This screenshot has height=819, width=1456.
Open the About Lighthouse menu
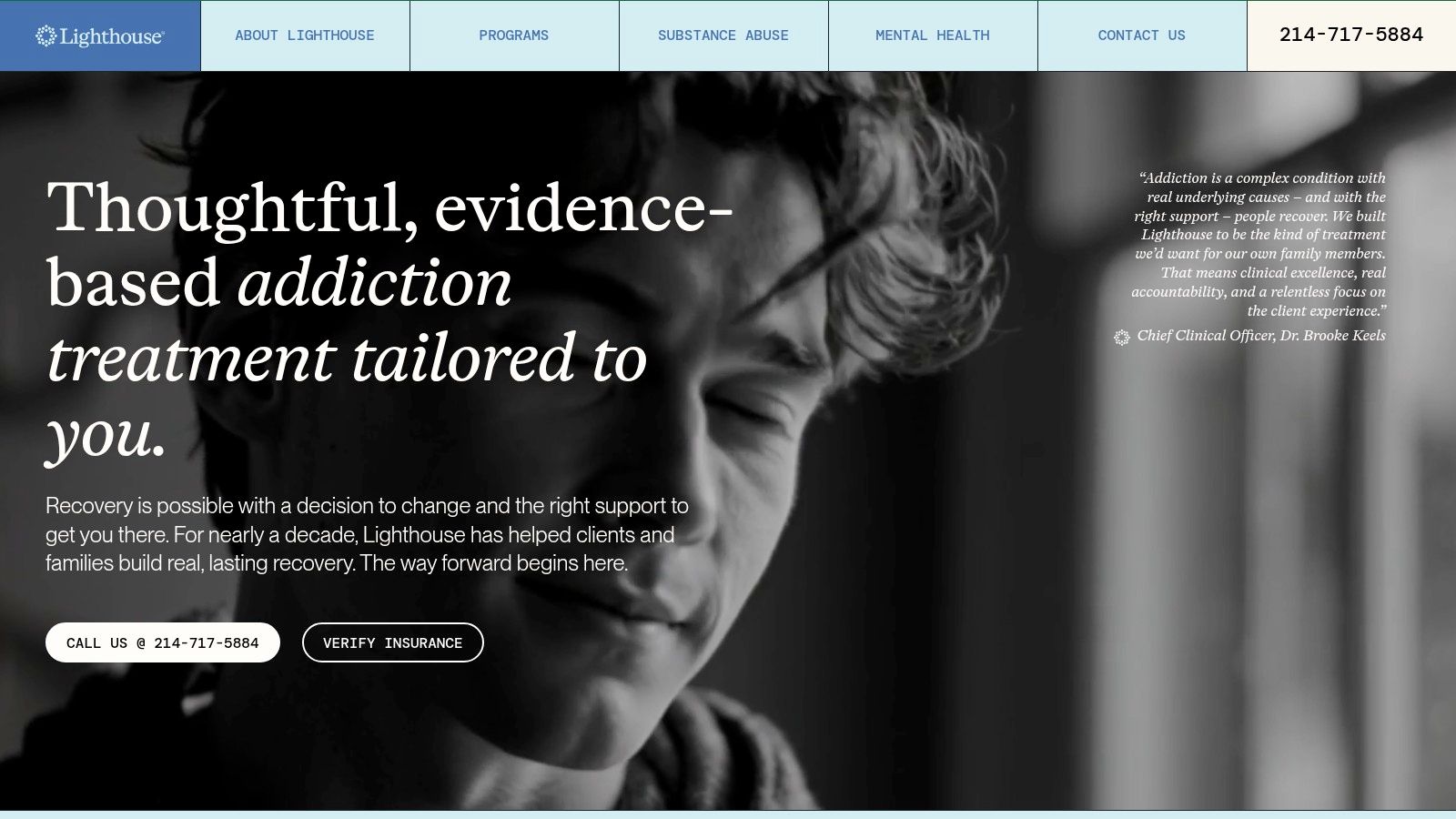point(305,35)
